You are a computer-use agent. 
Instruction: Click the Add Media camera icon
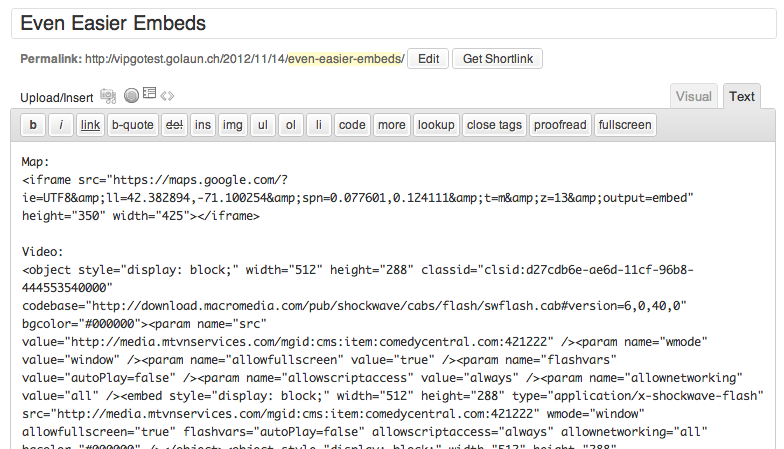108,96
